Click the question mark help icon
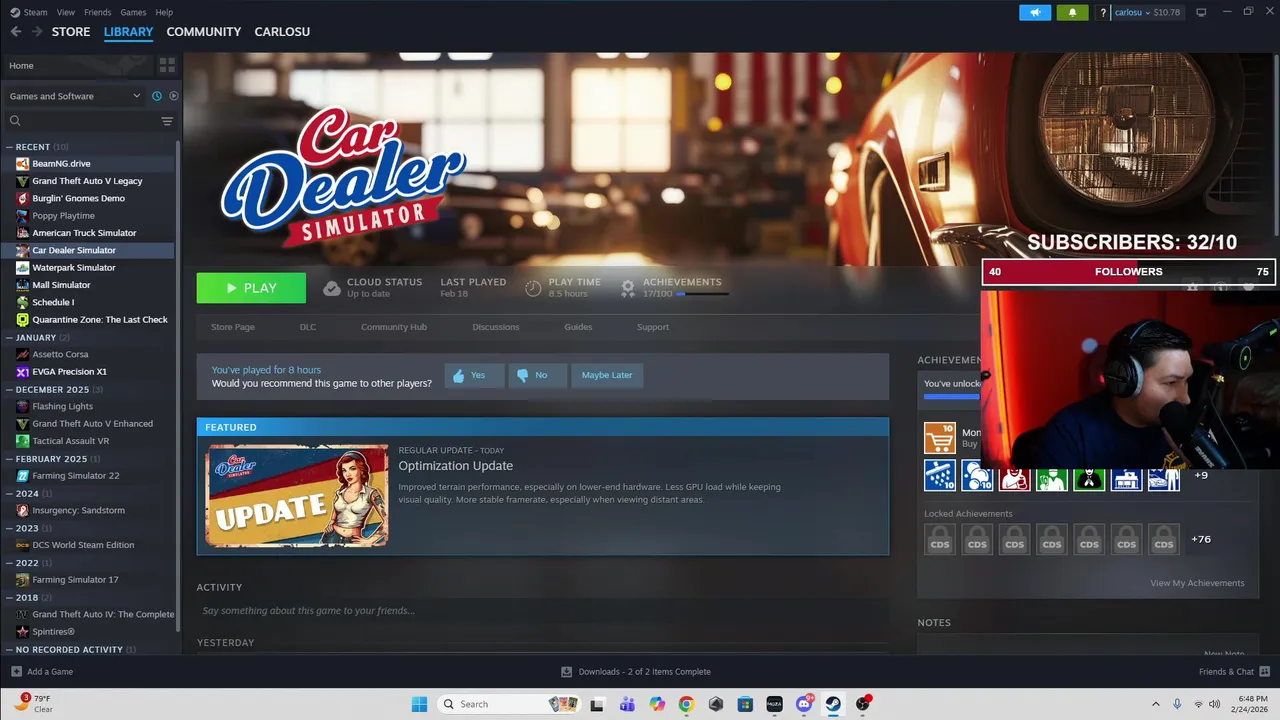This screenshot has height=720, width=1280. (x=1103, y=13)
